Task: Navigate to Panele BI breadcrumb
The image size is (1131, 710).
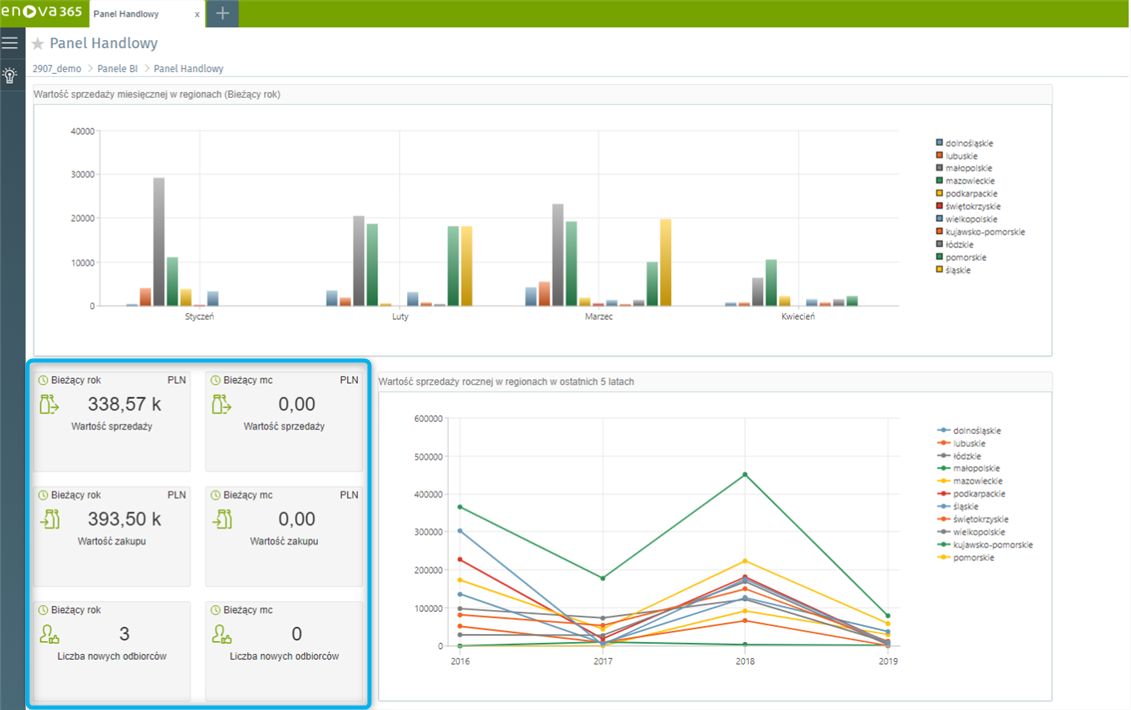Action: [x=117, y=69]
